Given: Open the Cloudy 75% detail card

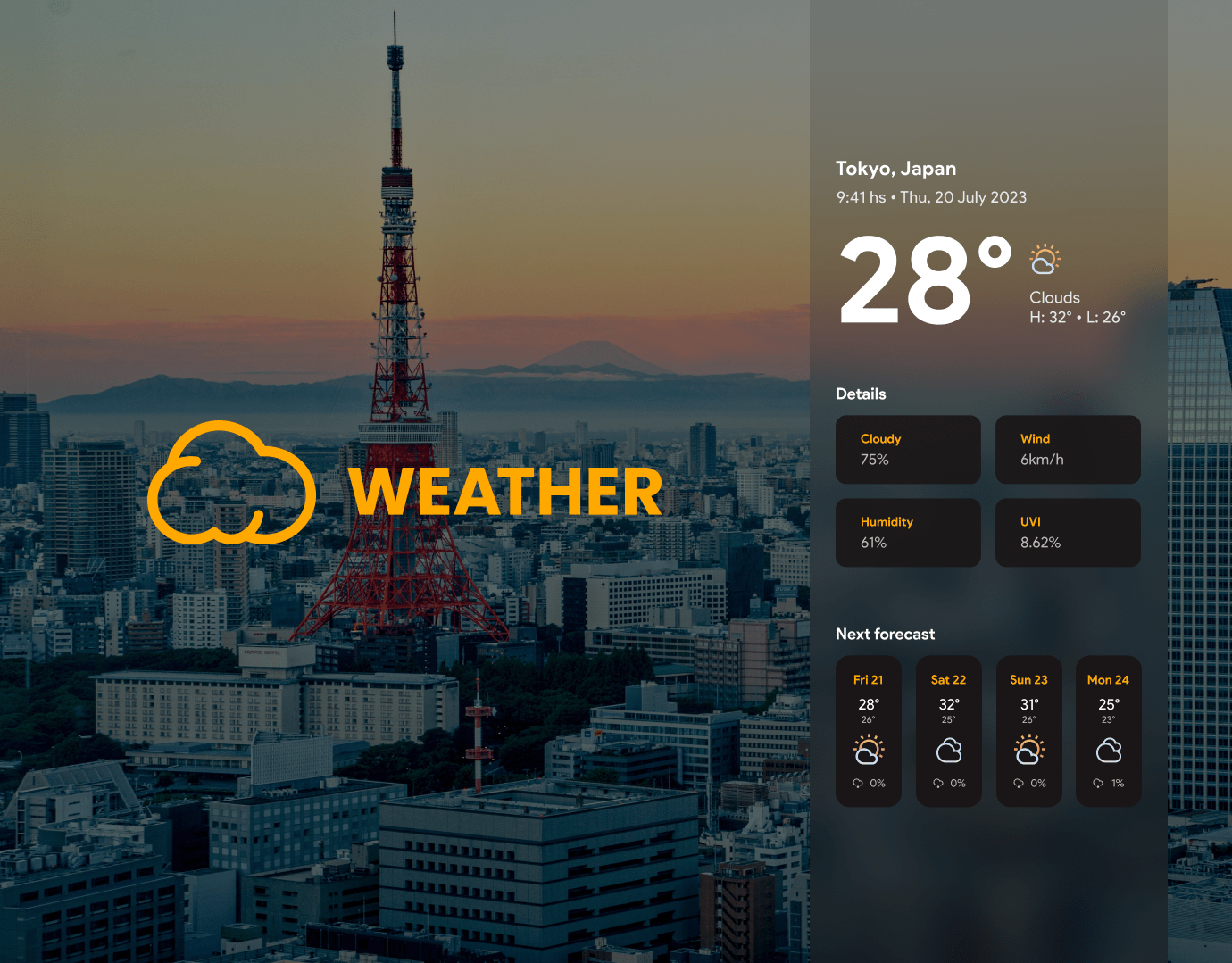Looking at the screenshot, I should tap(908, 450).
